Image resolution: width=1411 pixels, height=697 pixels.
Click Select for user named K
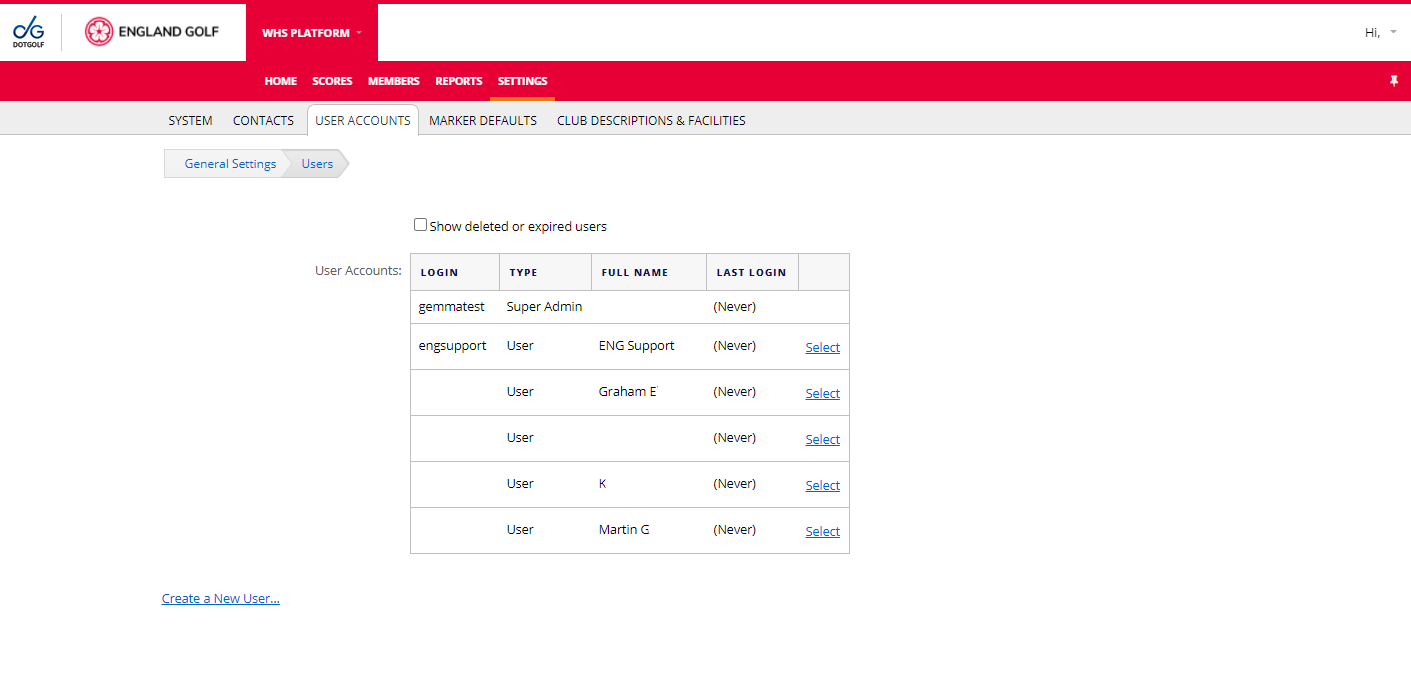[823, 485]
